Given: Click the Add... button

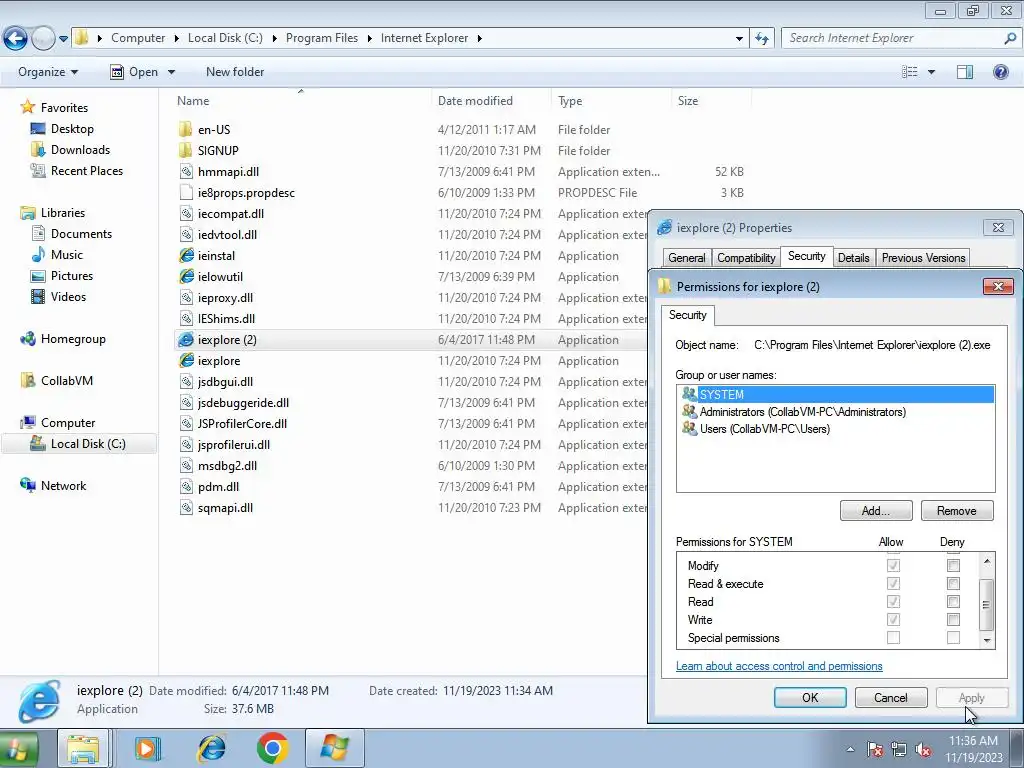Looking at the screenshot, I should pyautogui.click(x=876, y=511).
